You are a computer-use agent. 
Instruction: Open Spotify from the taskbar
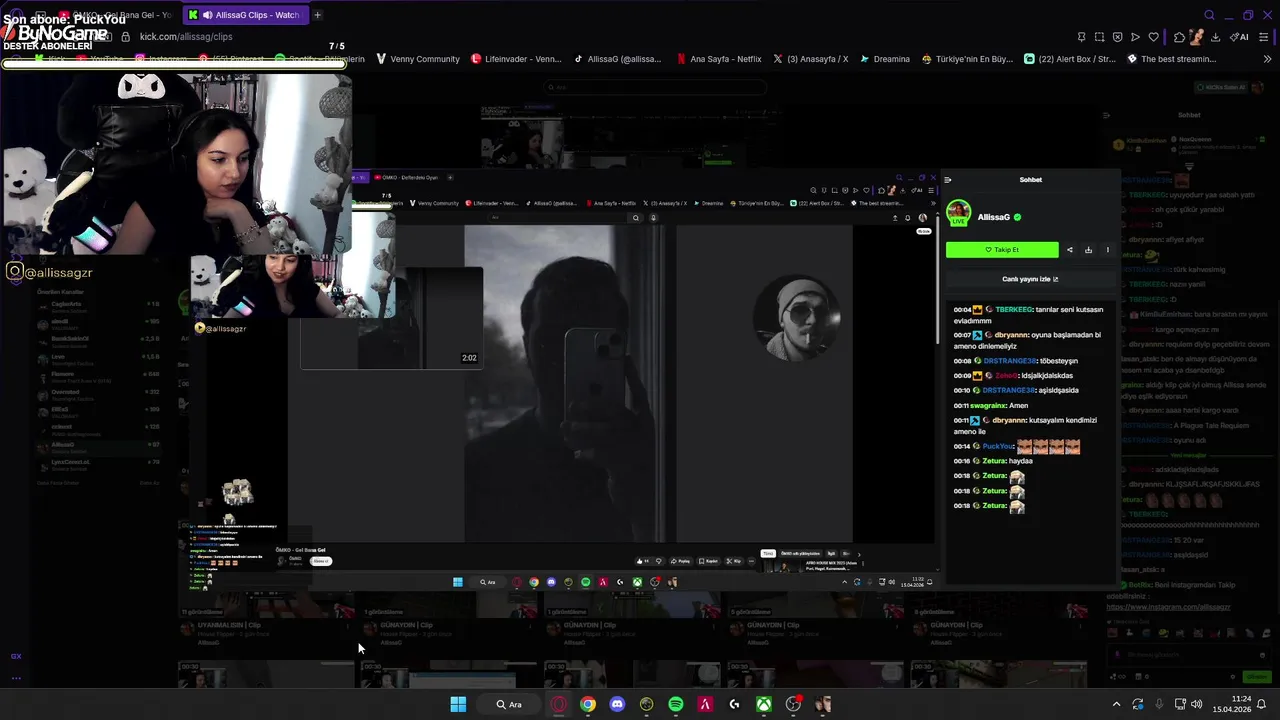(676, 704)
